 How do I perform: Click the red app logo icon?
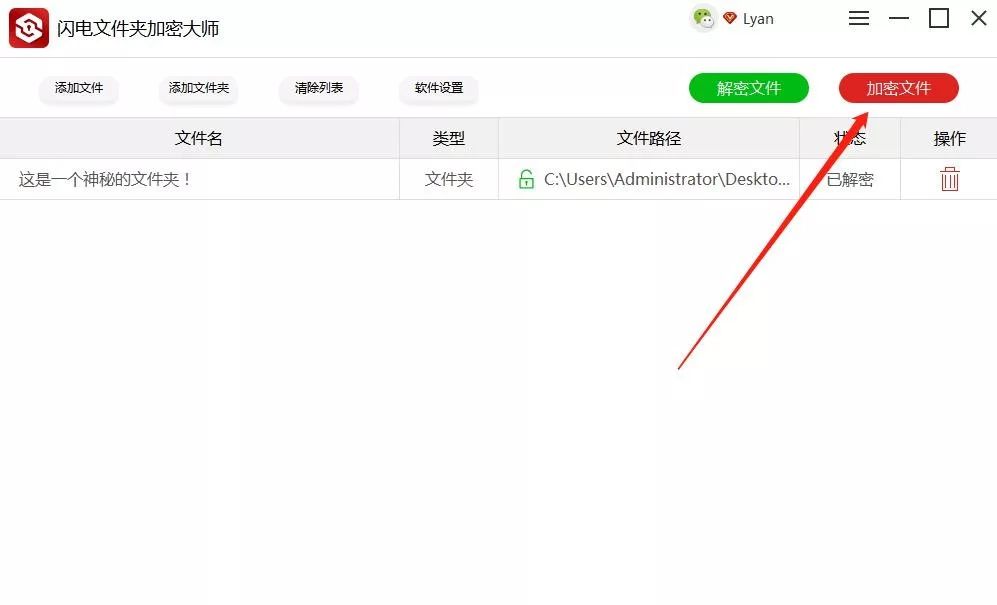(x=29, y=28)
